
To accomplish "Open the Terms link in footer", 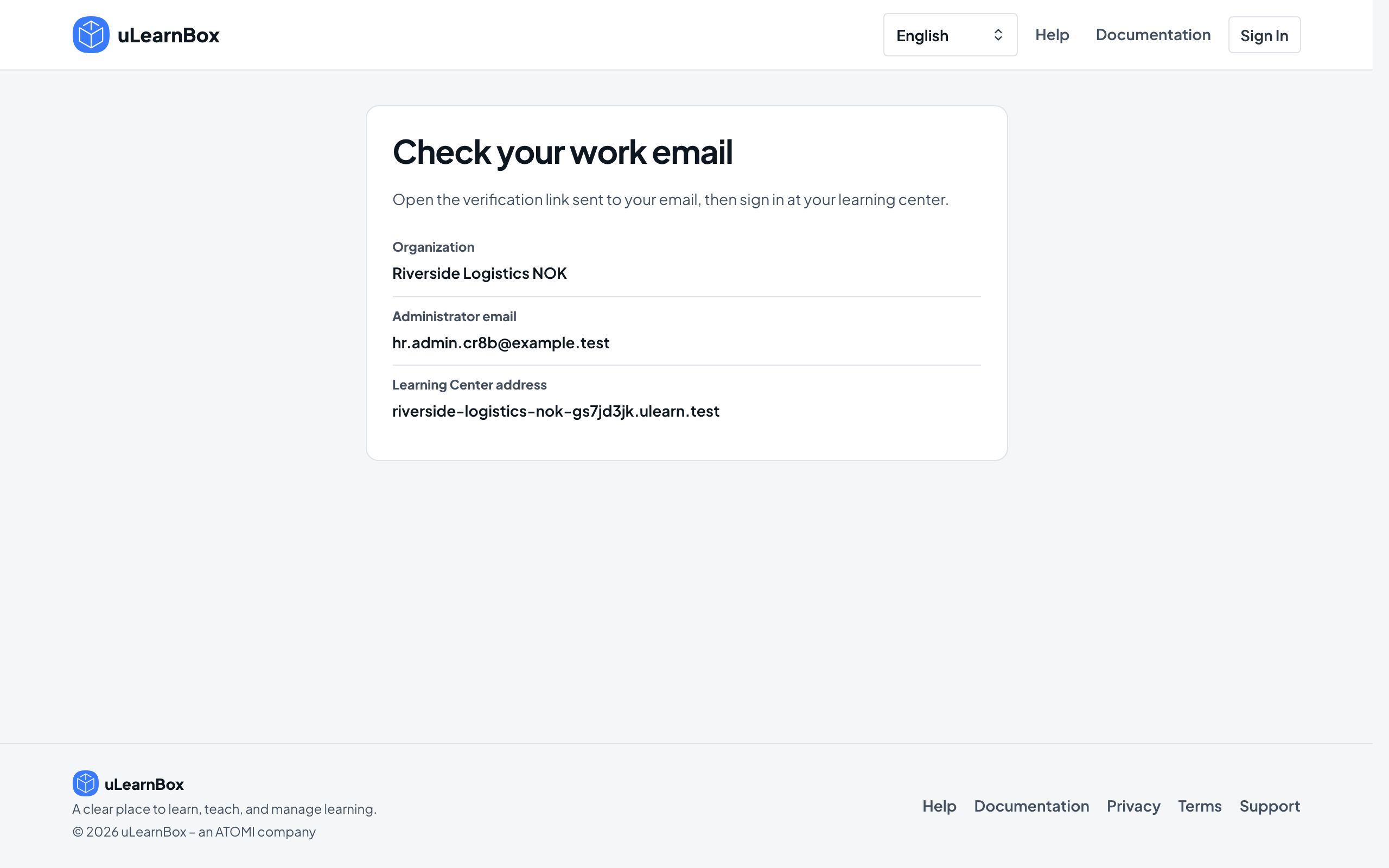I will [1200, 806].
